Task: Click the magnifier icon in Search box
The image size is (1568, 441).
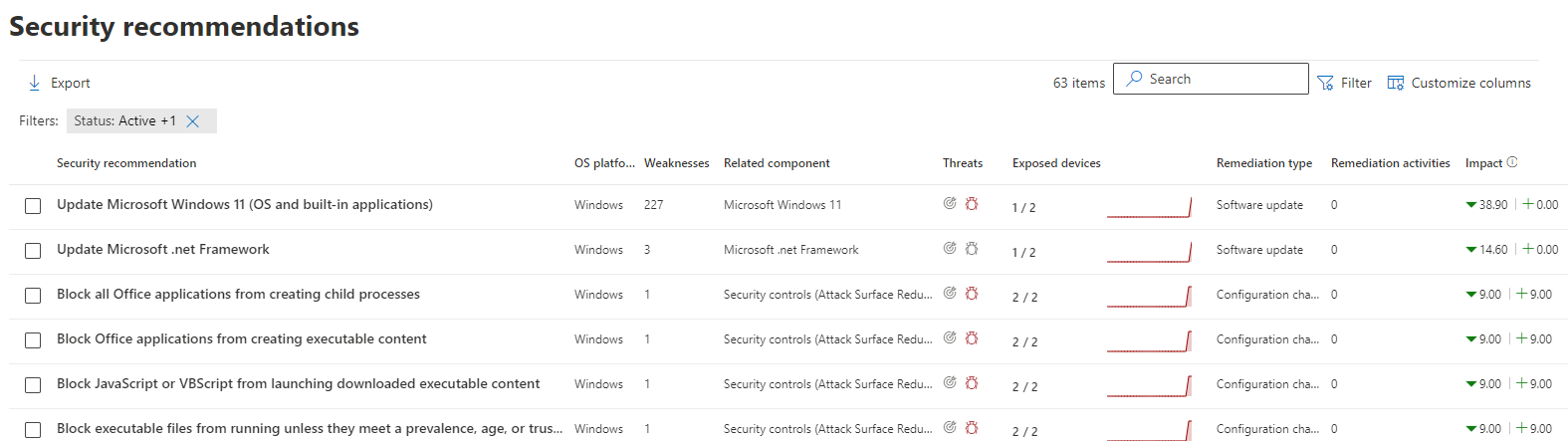Action: pyautogui.click(x=1134, y=79)
